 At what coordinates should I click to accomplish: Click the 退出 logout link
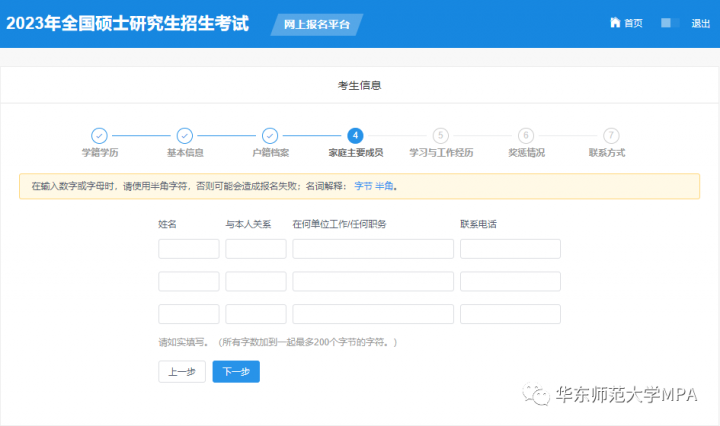click(x=701, y=23)
